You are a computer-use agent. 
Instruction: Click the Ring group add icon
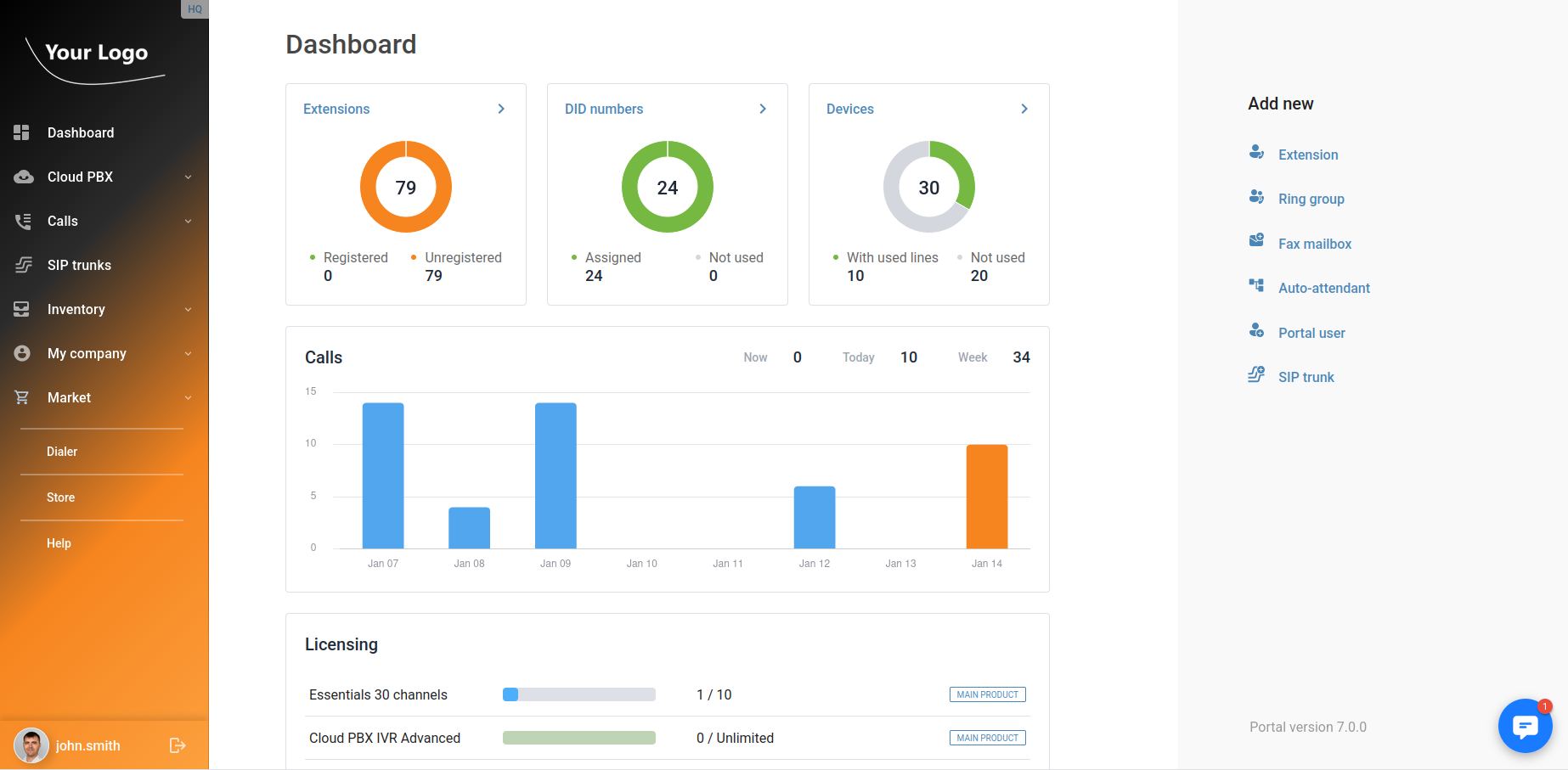tap(1256, 197)
